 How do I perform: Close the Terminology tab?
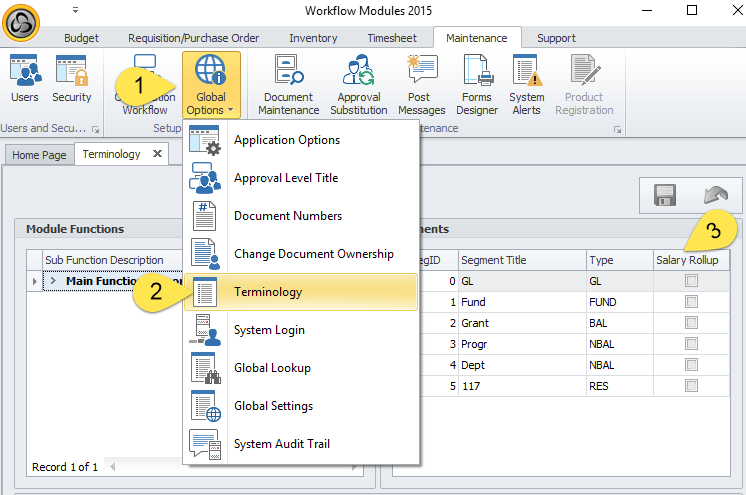157,154
